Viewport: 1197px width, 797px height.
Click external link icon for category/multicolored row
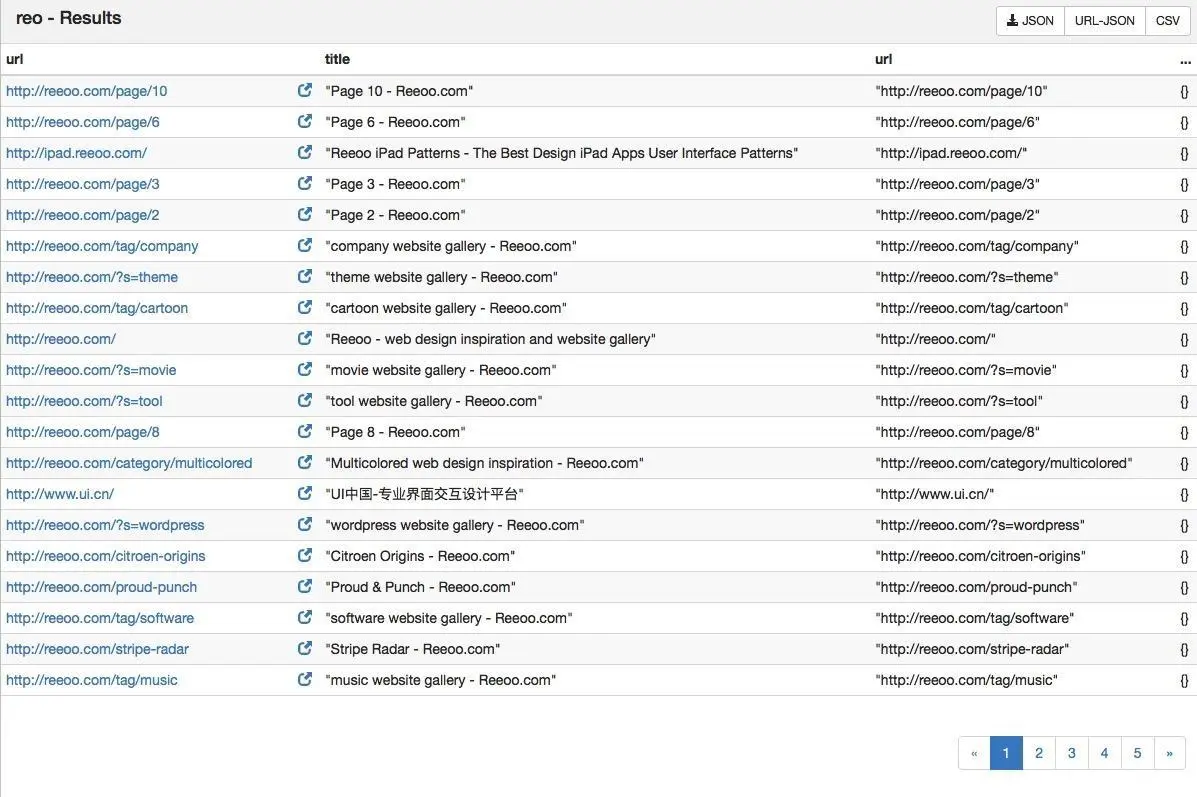[x=305, y=462]
